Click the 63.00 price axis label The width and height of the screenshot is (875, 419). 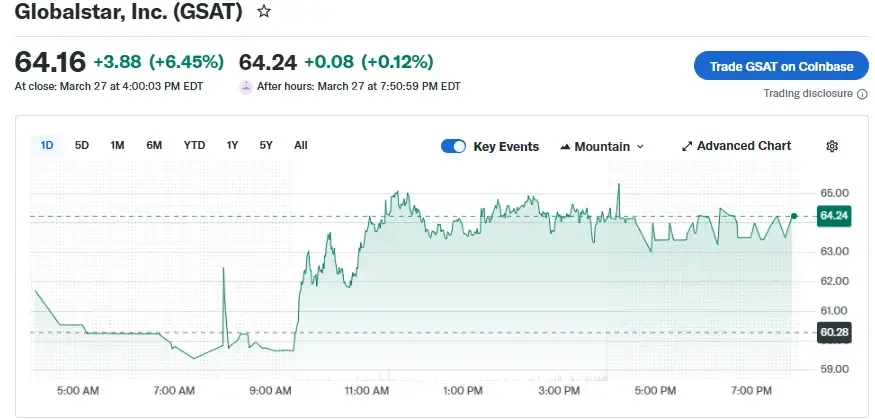tap(834, 252)
